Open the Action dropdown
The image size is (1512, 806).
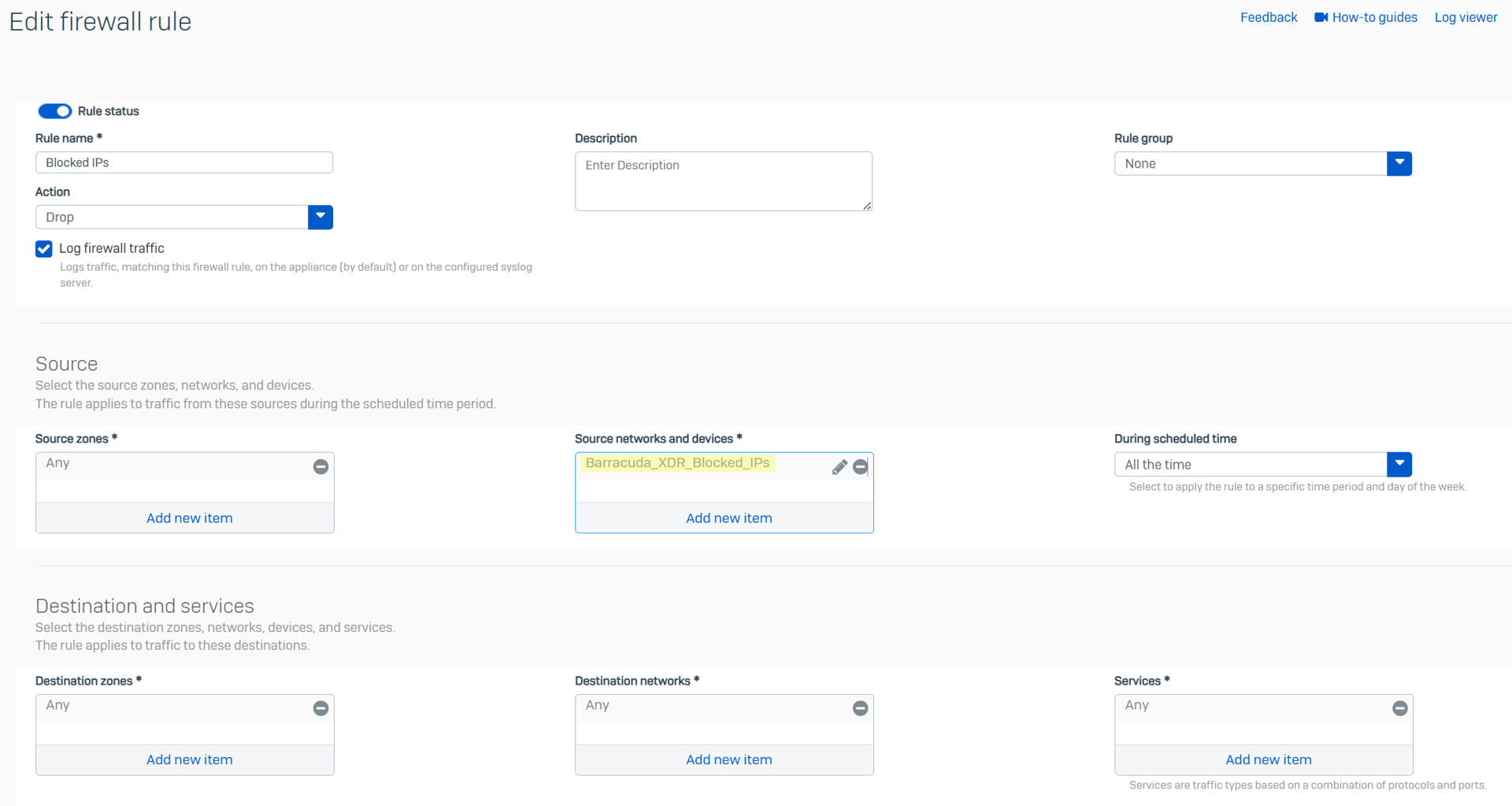coord(320,217)
